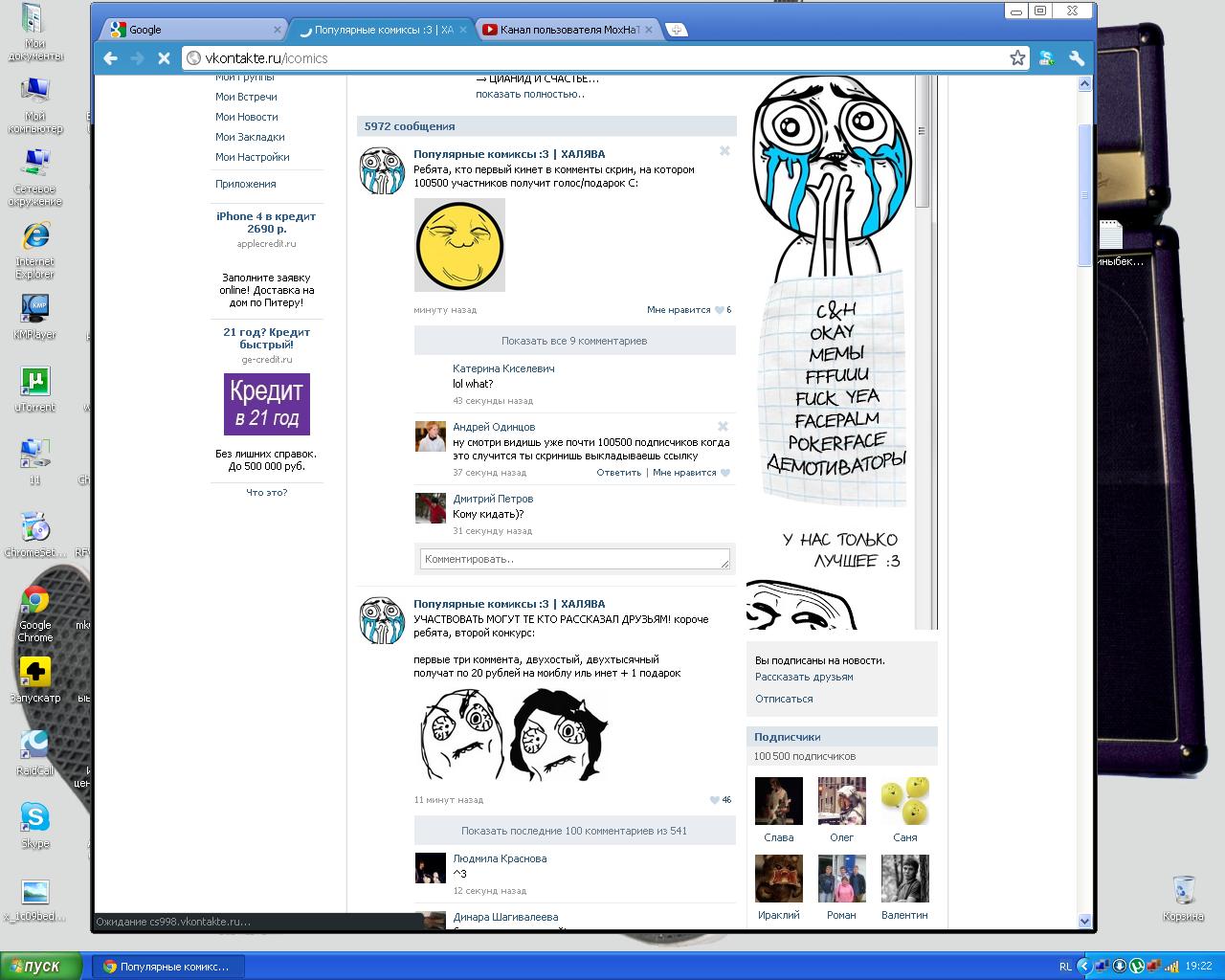This screenshot has height=980, width=1225.
Task: Open iPhone 4 в кредит ad
Action: (x=266, y=222)
